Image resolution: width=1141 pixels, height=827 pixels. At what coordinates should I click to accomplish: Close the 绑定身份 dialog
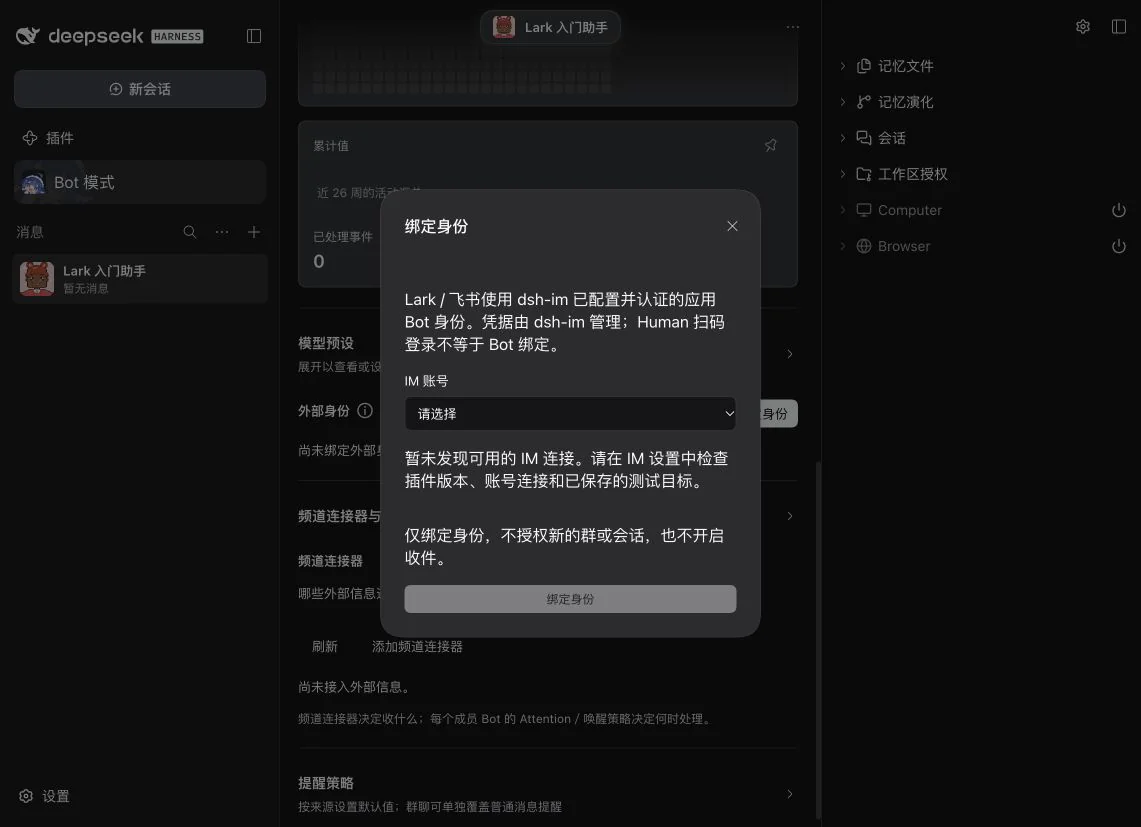point(732,226)
